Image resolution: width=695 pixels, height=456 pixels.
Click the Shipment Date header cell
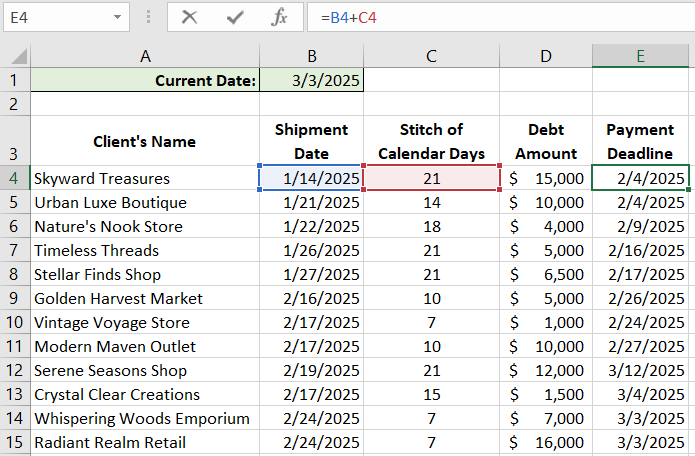click(x=312, y=141)
